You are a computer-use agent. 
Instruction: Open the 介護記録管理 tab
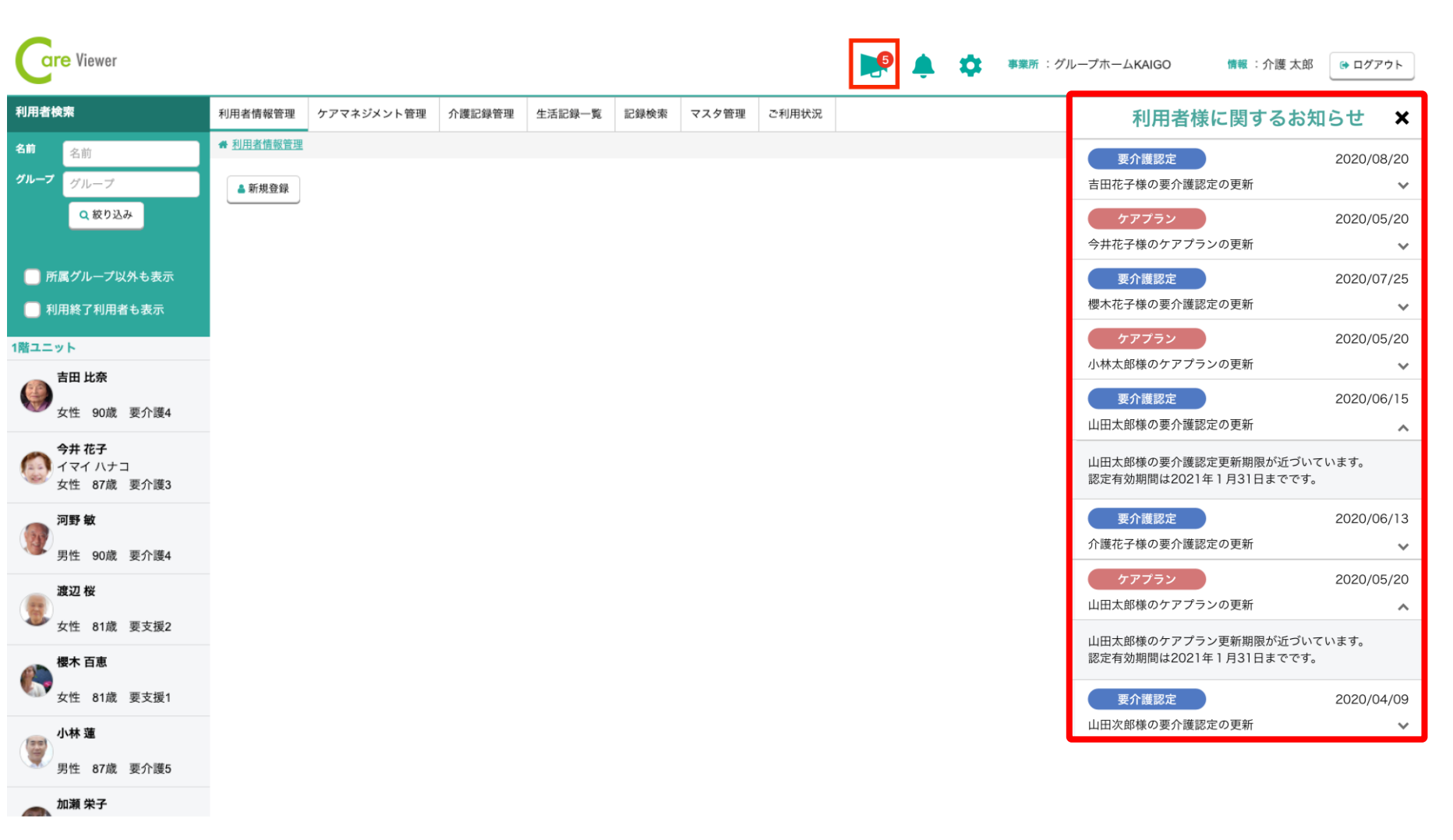(481, 114)
